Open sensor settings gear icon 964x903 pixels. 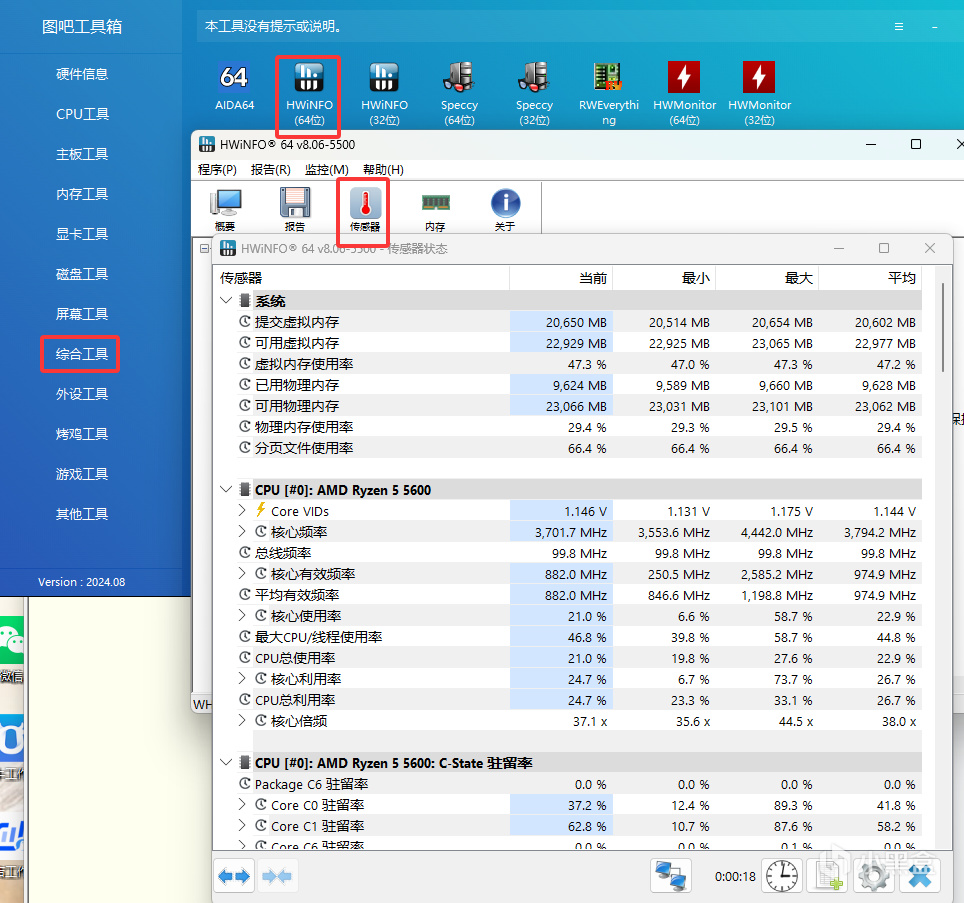873,876
